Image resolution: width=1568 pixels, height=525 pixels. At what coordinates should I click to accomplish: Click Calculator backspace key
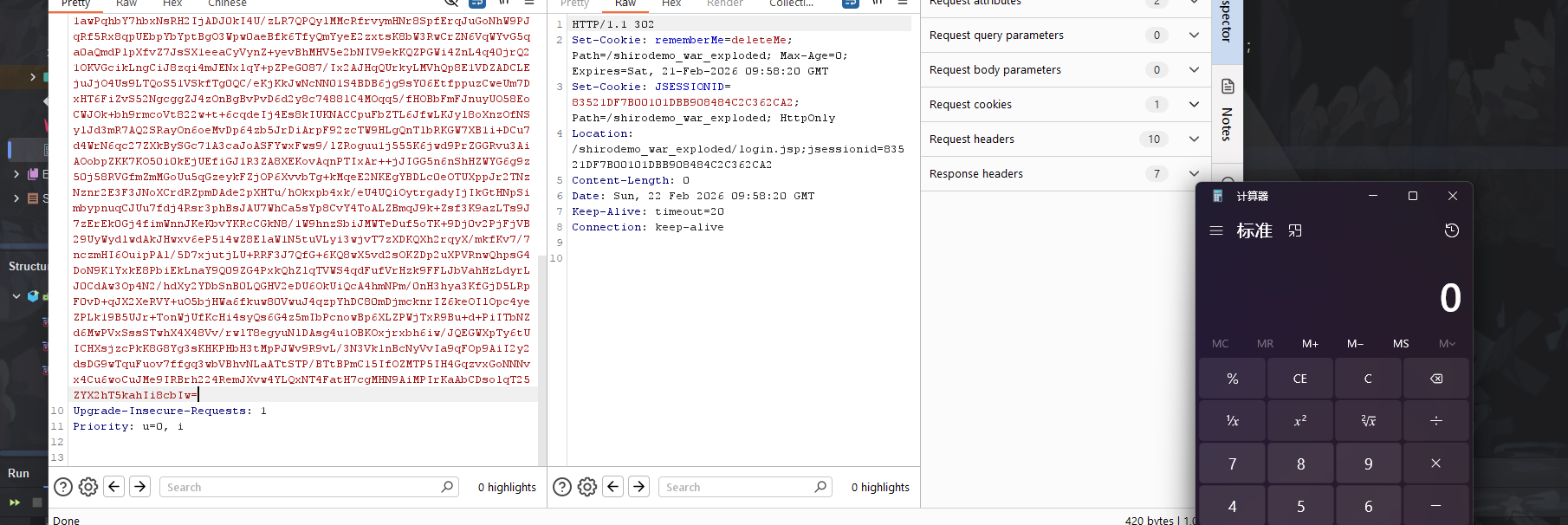[x=1435, y=379]
